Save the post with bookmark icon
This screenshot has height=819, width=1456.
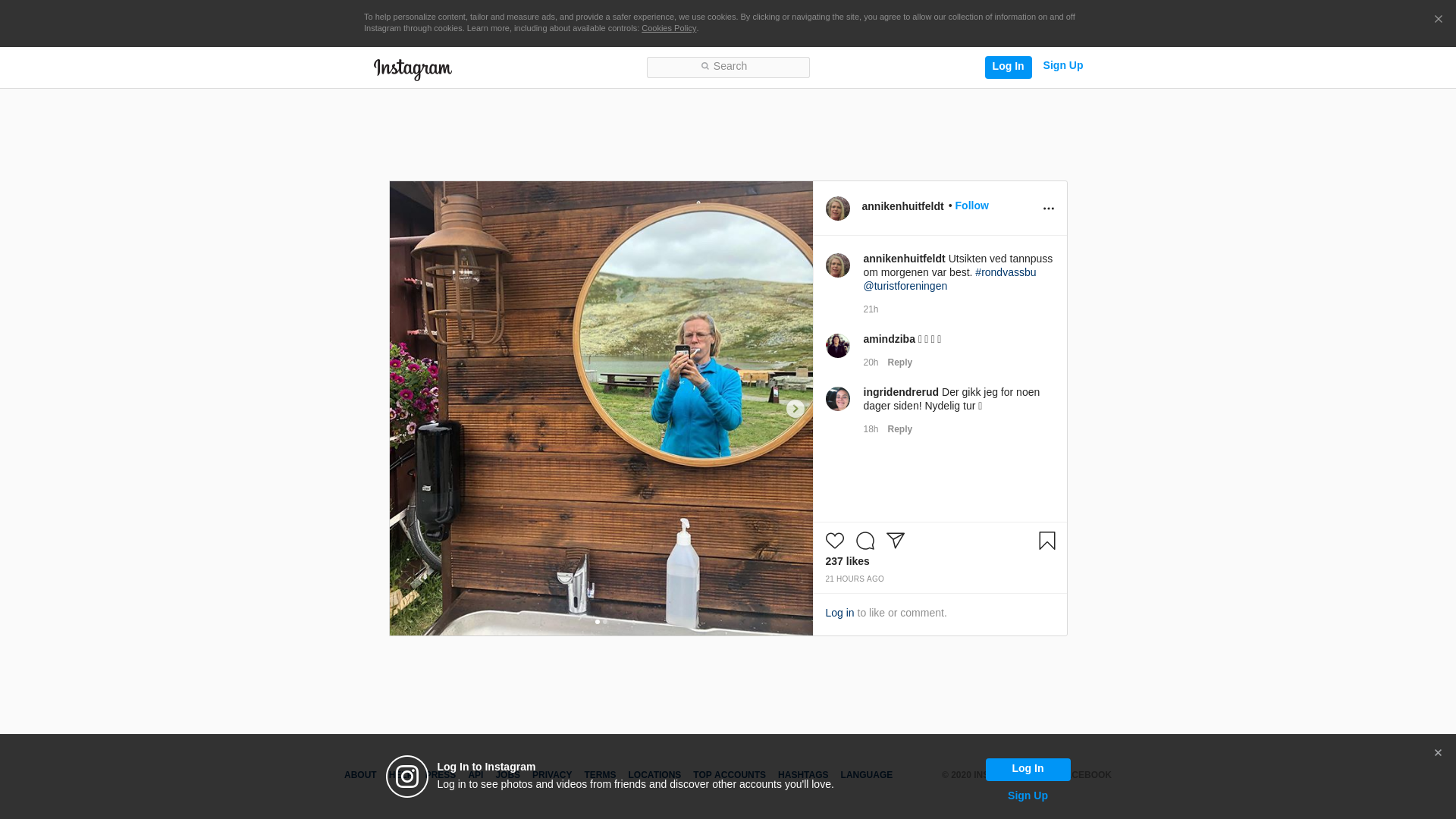coord(1046,541)
